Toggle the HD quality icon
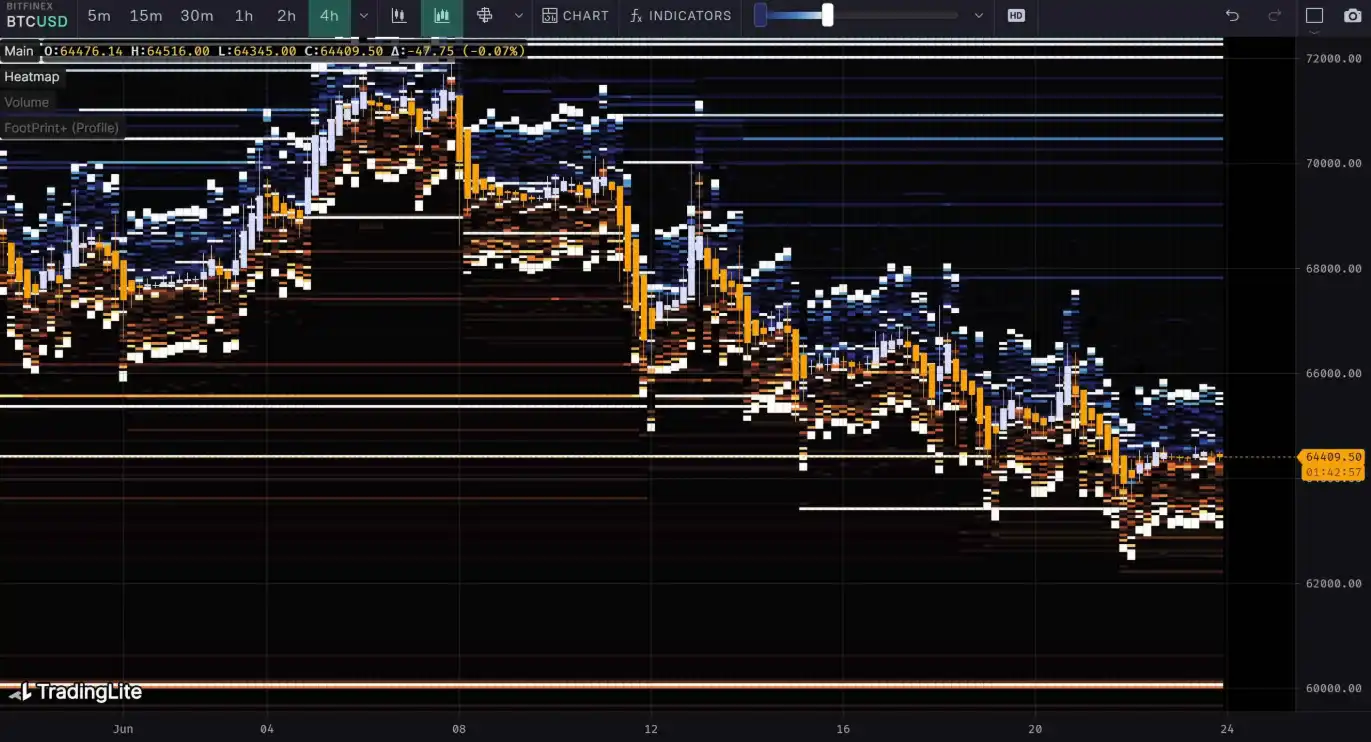Image resolution: width=1371 pixels, height=742 pixels. click(x=1016, y=16)
